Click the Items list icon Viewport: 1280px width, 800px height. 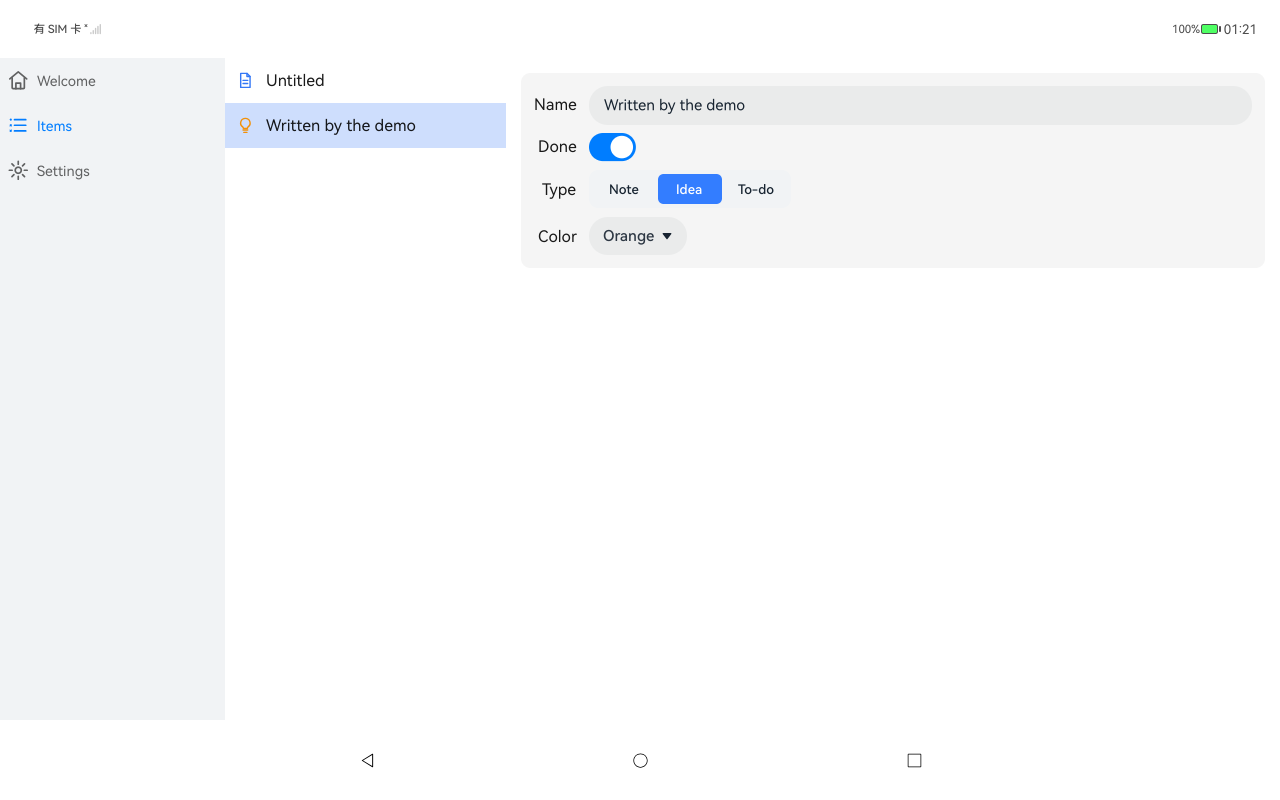[18, 126]
